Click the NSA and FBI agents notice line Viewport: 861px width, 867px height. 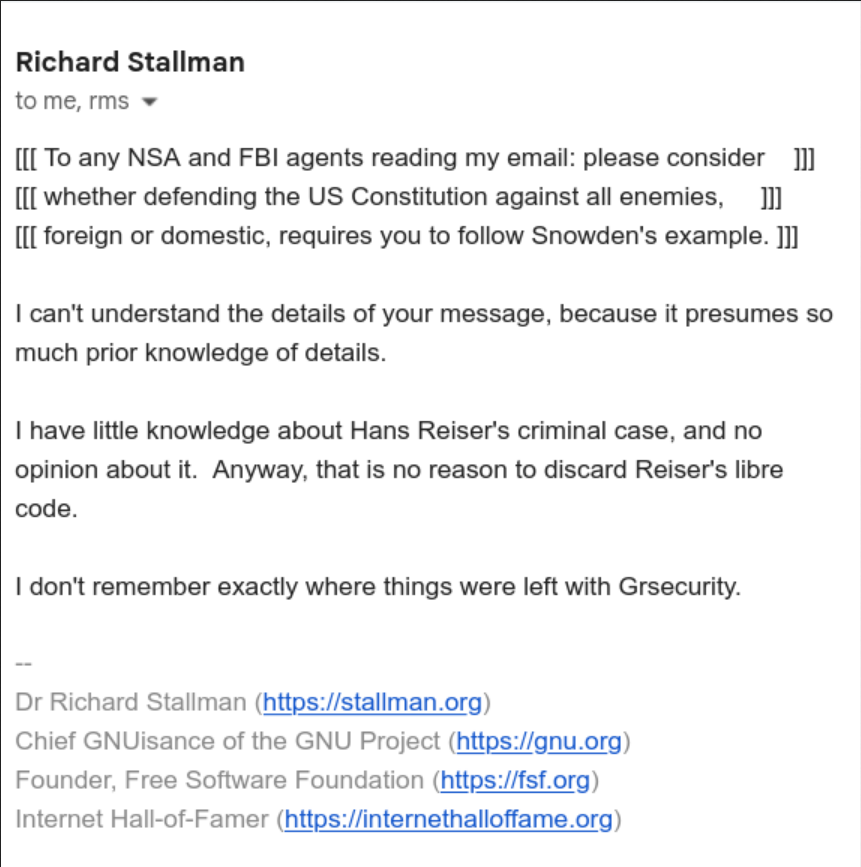pos(415,158)
